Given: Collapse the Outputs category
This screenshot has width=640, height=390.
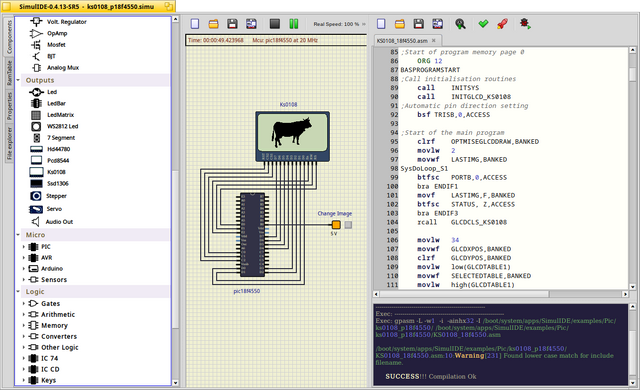Looking at the screenshot, I should [18, 80].
